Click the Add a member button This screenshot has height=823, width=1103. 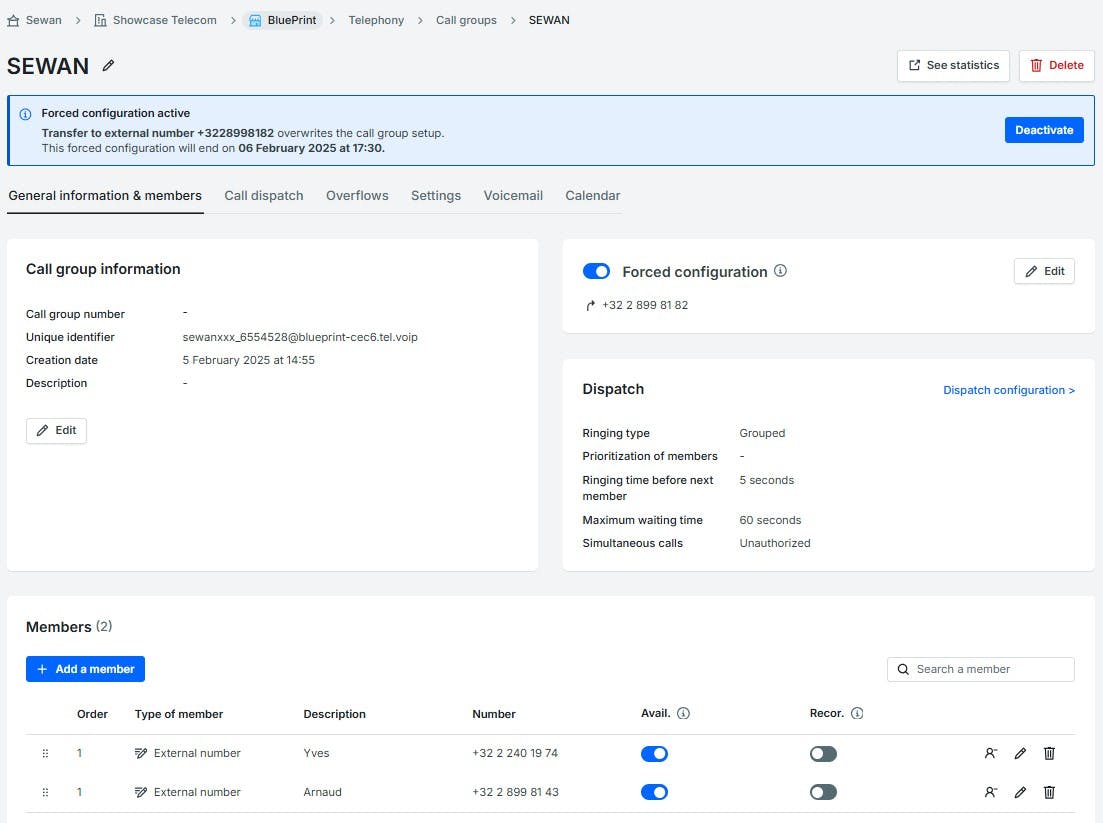(x=85, y=669)
